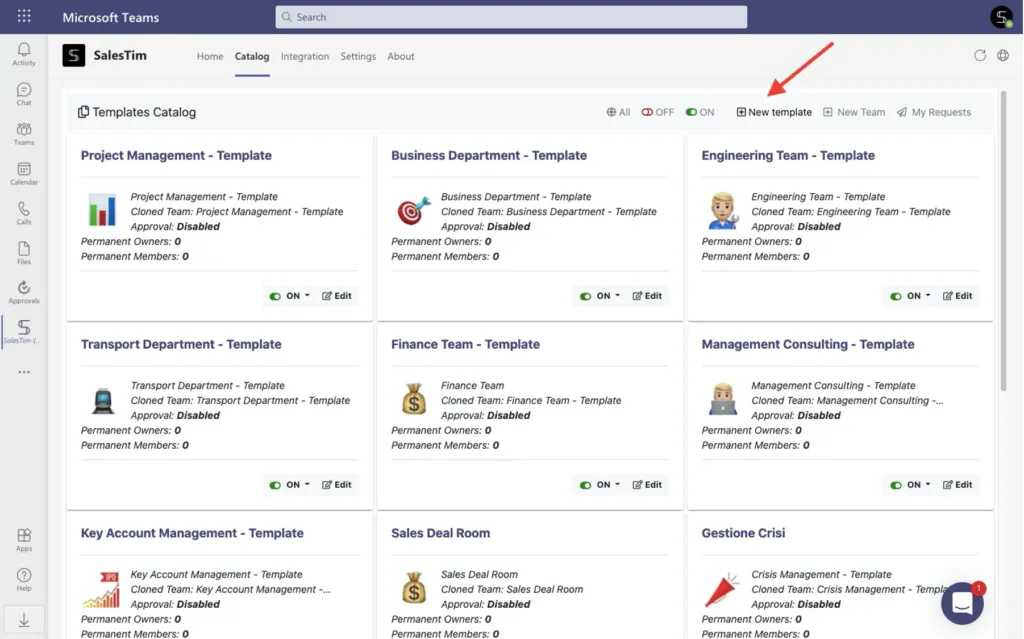Open Approvals in the left sidebar
The height and width of the screenshot is (639, 1024).
pos(24,292)
